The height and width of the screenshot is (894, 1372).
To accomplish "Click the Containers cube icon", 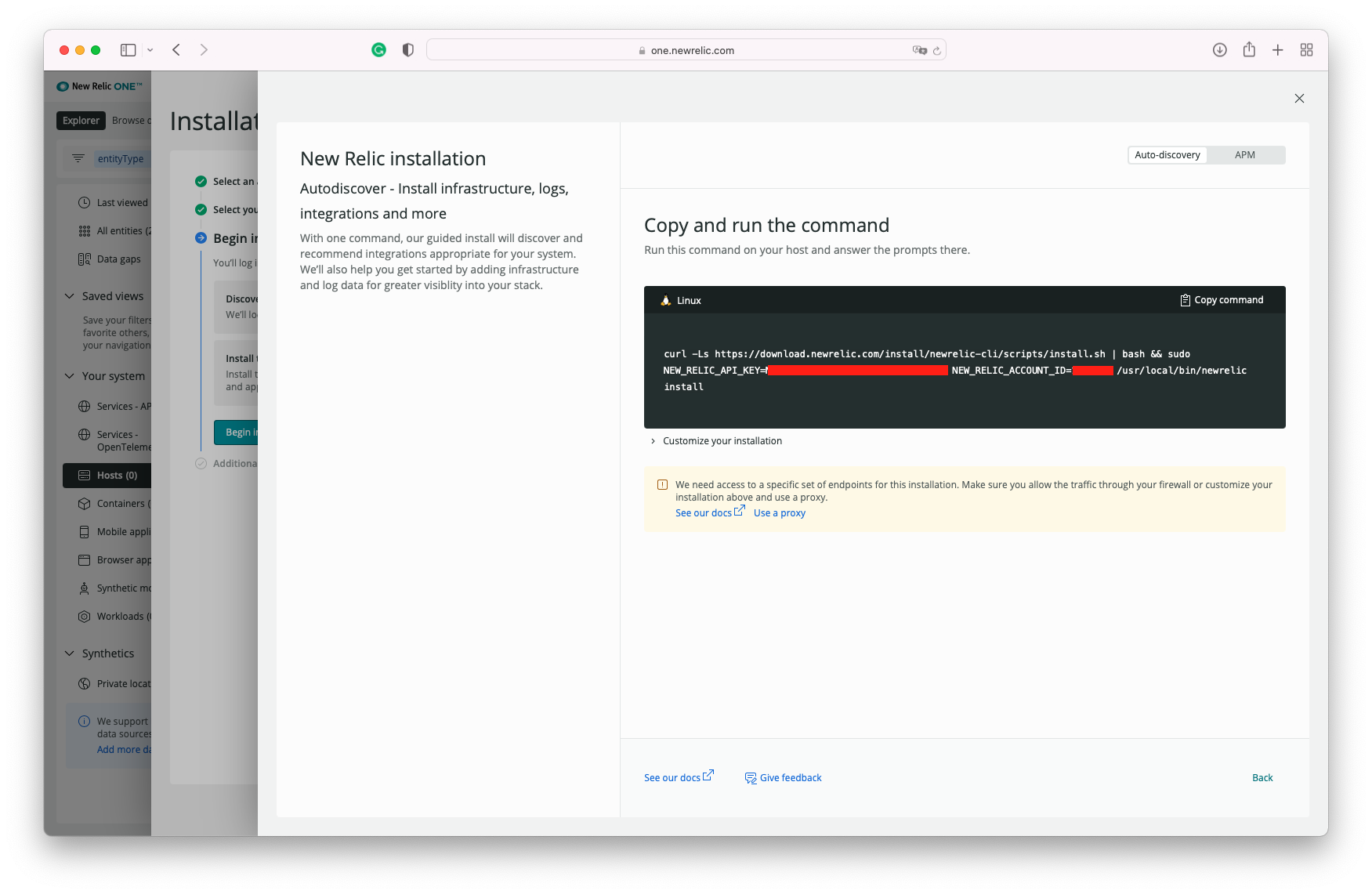I will tap(84, 504).
